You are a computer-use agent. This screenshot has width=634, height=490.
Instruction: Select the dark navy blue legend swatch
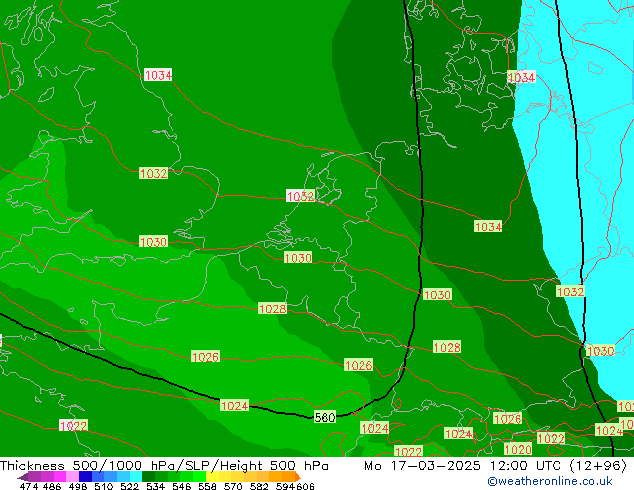coord(85,476)
